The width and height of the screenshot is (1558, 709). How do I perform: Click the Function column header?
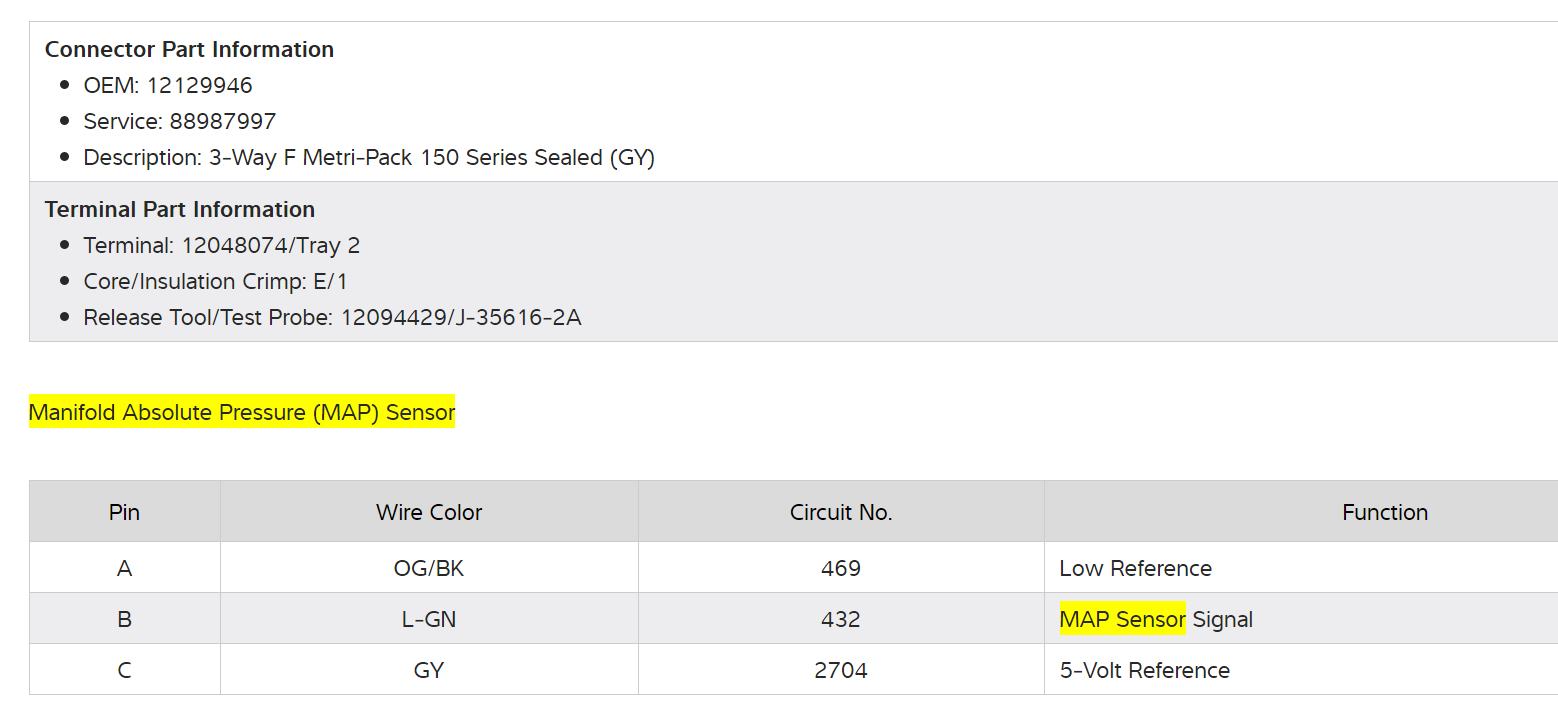1384,513
